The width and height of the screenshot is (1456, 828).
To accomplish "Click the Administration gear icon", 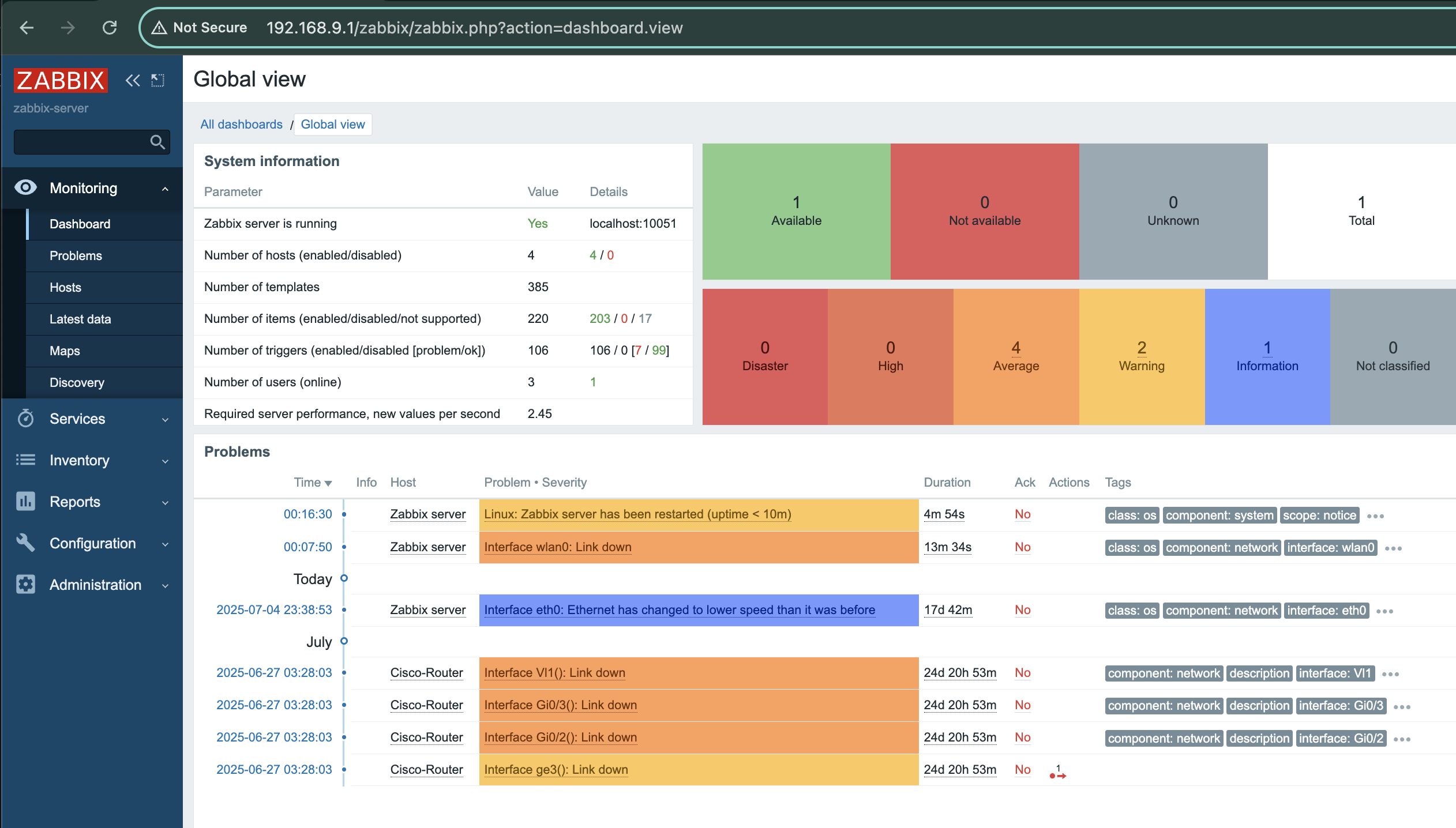I will (25, 584).
